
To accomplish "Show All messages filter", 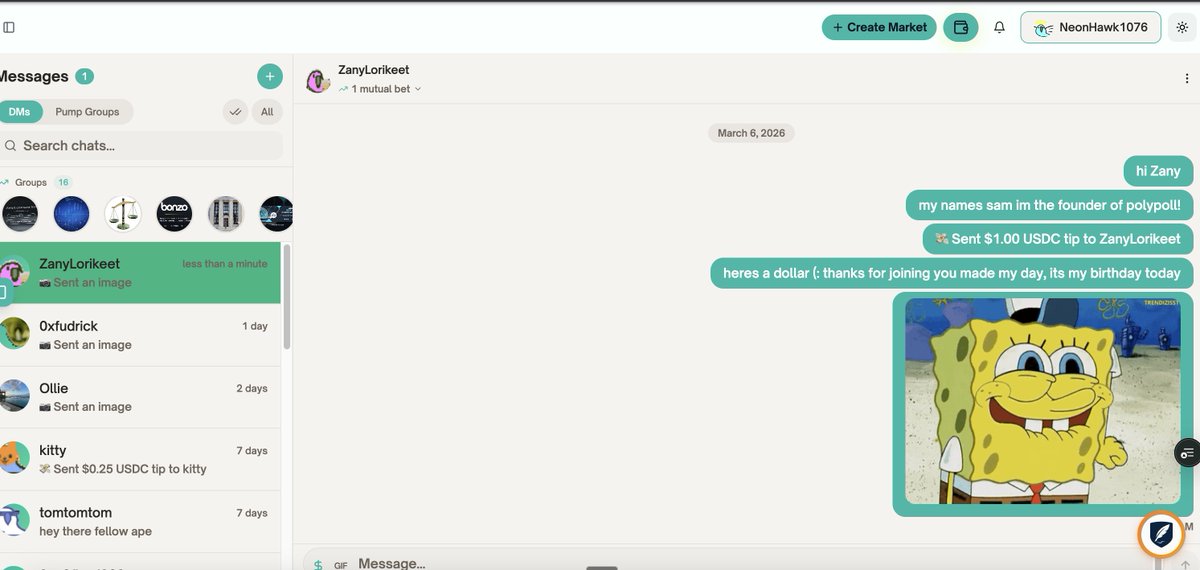I will click(267, 112).
